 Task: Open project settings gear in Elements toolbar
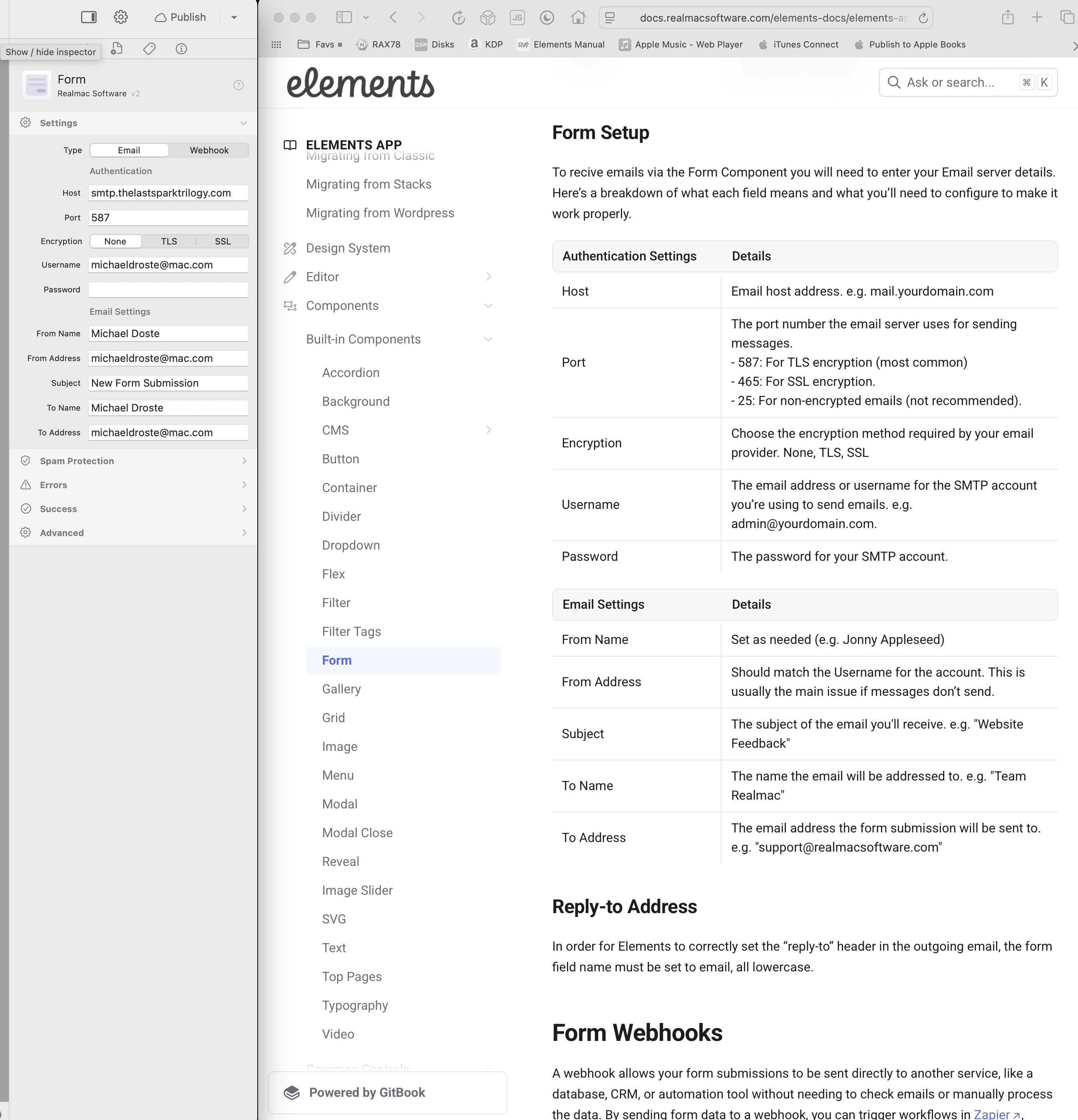(121, 17)
